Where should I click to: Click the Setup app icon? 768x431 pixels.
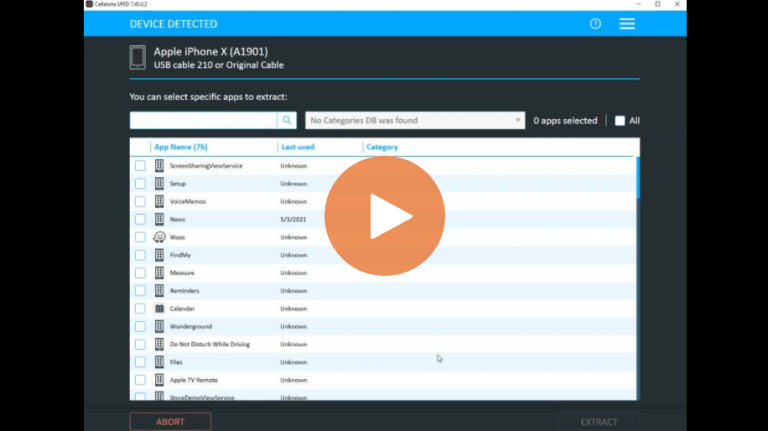point(159,184)
